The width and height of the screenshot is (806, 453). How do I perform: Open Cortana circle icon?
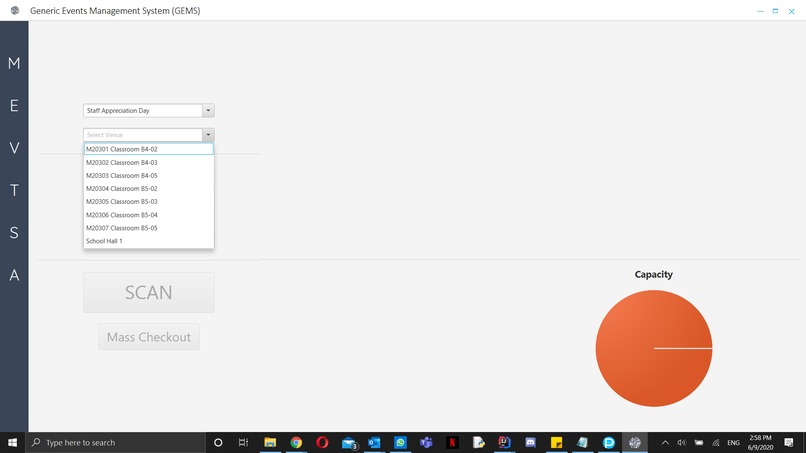pyautogui.click(x=218, y=442)
